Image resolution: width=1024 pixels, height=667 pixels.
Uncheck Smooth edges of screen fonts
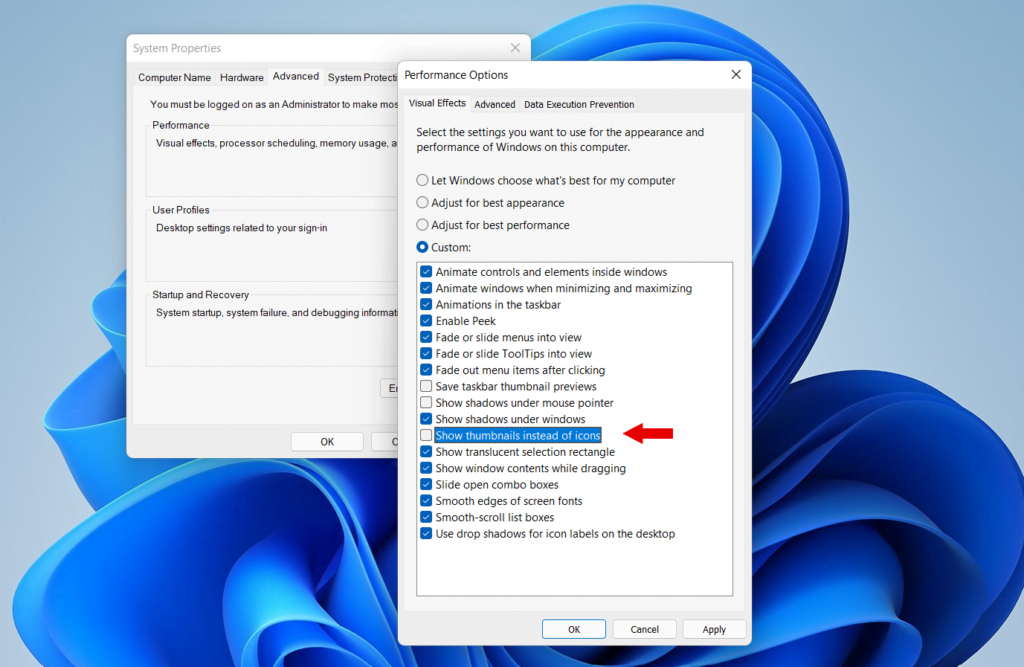pyautogui.click(x=426, y=500)
